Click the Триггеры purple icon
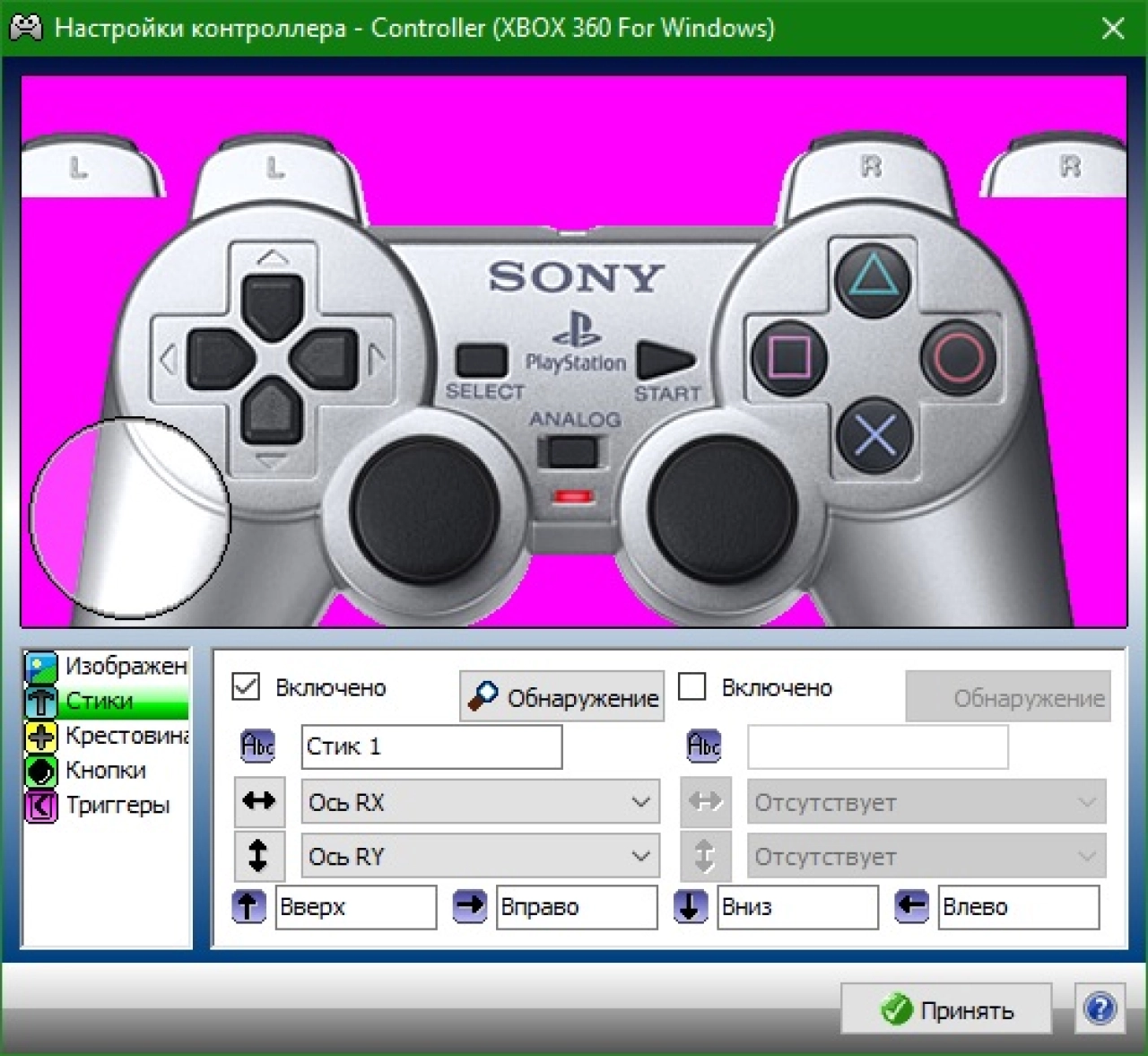Image resolution: width=1148 pixels, height=1056 pixels. click(41, 807)
